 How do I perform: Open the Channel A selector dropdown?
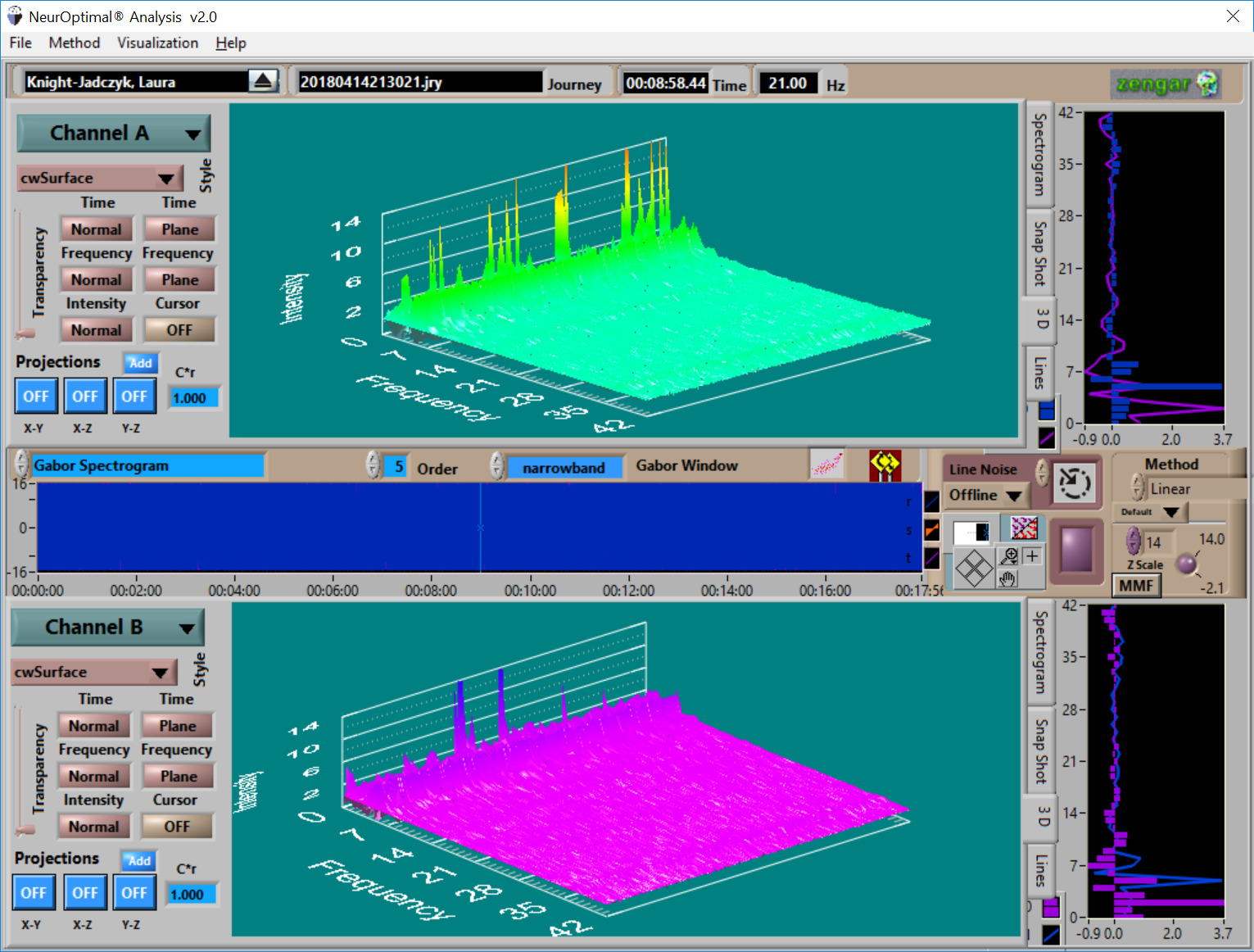(x=113, y=133)
